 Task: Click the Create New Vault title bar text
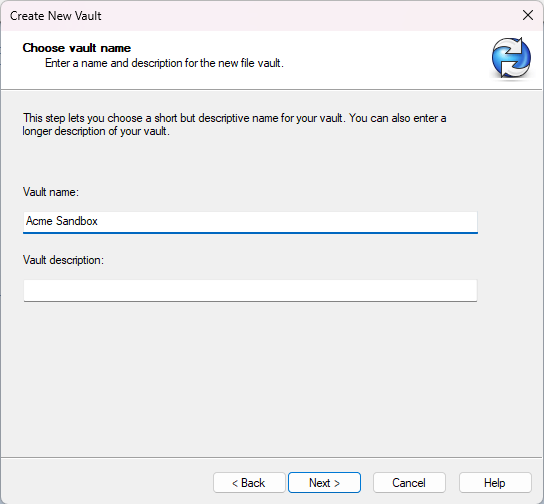(x=56, y=16)
